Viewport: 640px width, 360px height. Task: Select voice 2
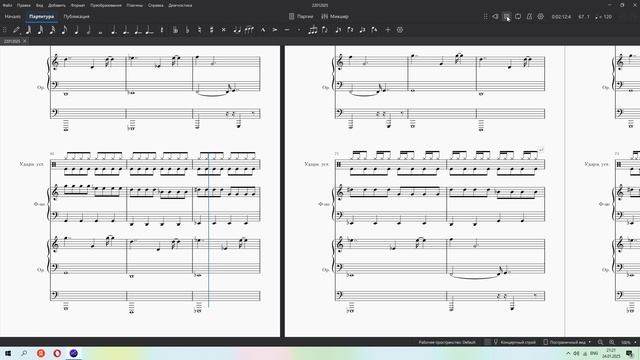tap(350, 30)
